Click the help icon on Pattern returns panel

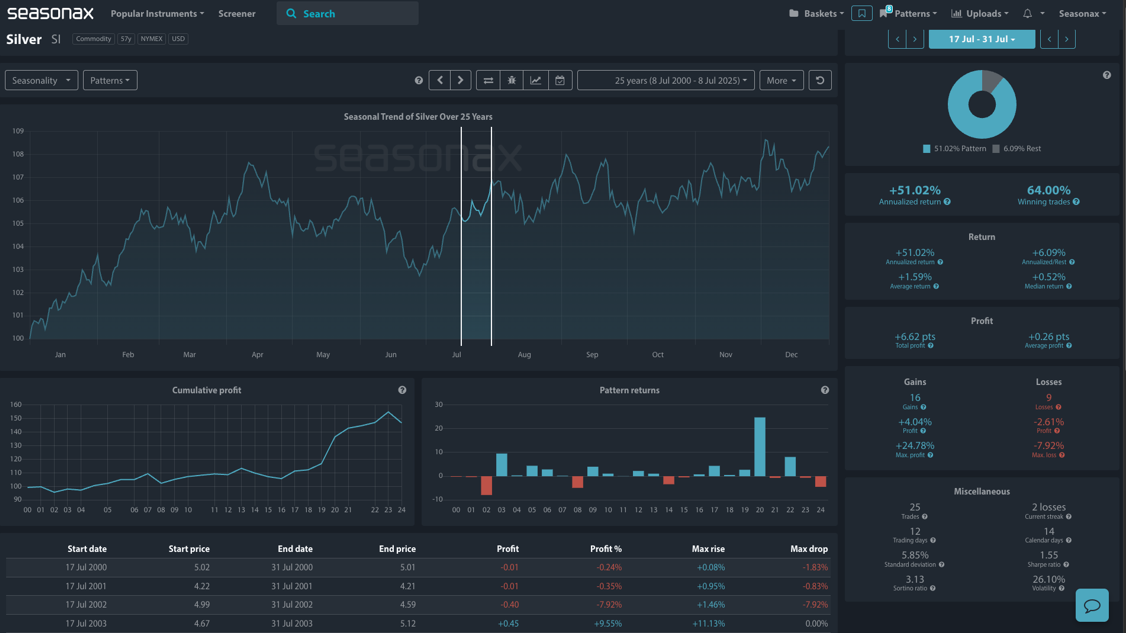click(x=825, y=390)
